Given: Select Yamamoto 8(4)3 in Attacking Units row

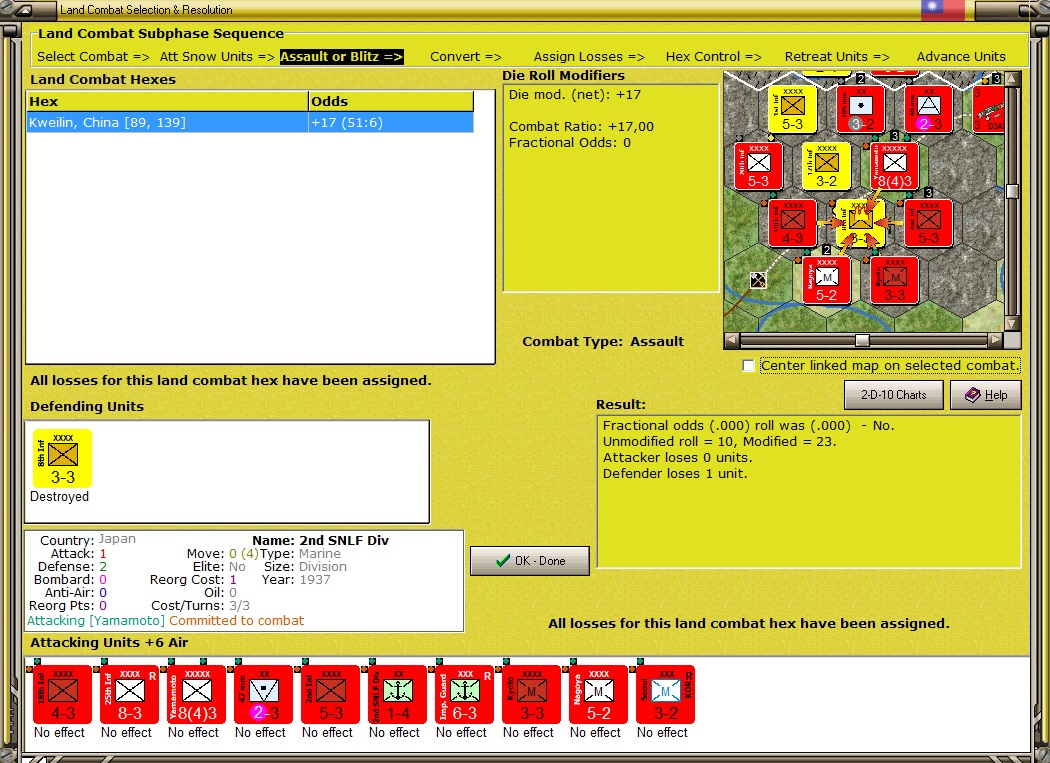Looking at the screenshot, I should point(196,695).
